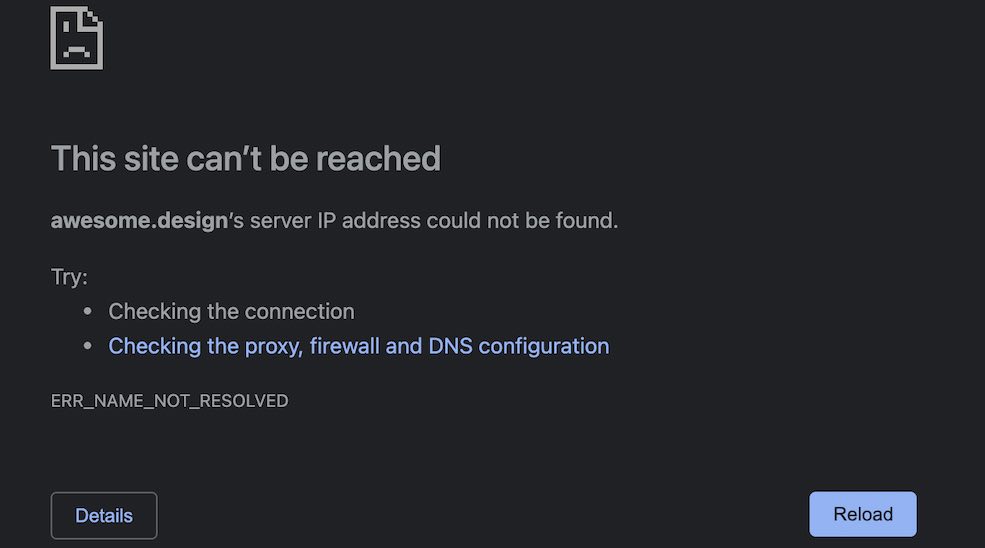Open the Details section
985x548 pixels.
(104, 515)
